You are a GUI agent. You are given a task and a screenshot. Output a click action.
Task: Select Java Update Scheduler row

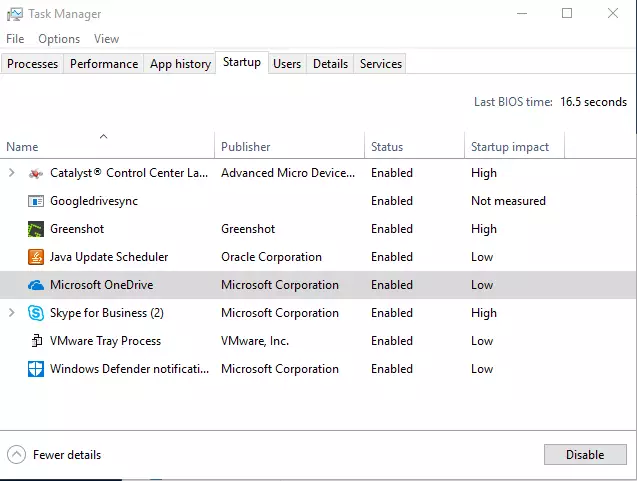pyautogui.click(x=318, y=257)
